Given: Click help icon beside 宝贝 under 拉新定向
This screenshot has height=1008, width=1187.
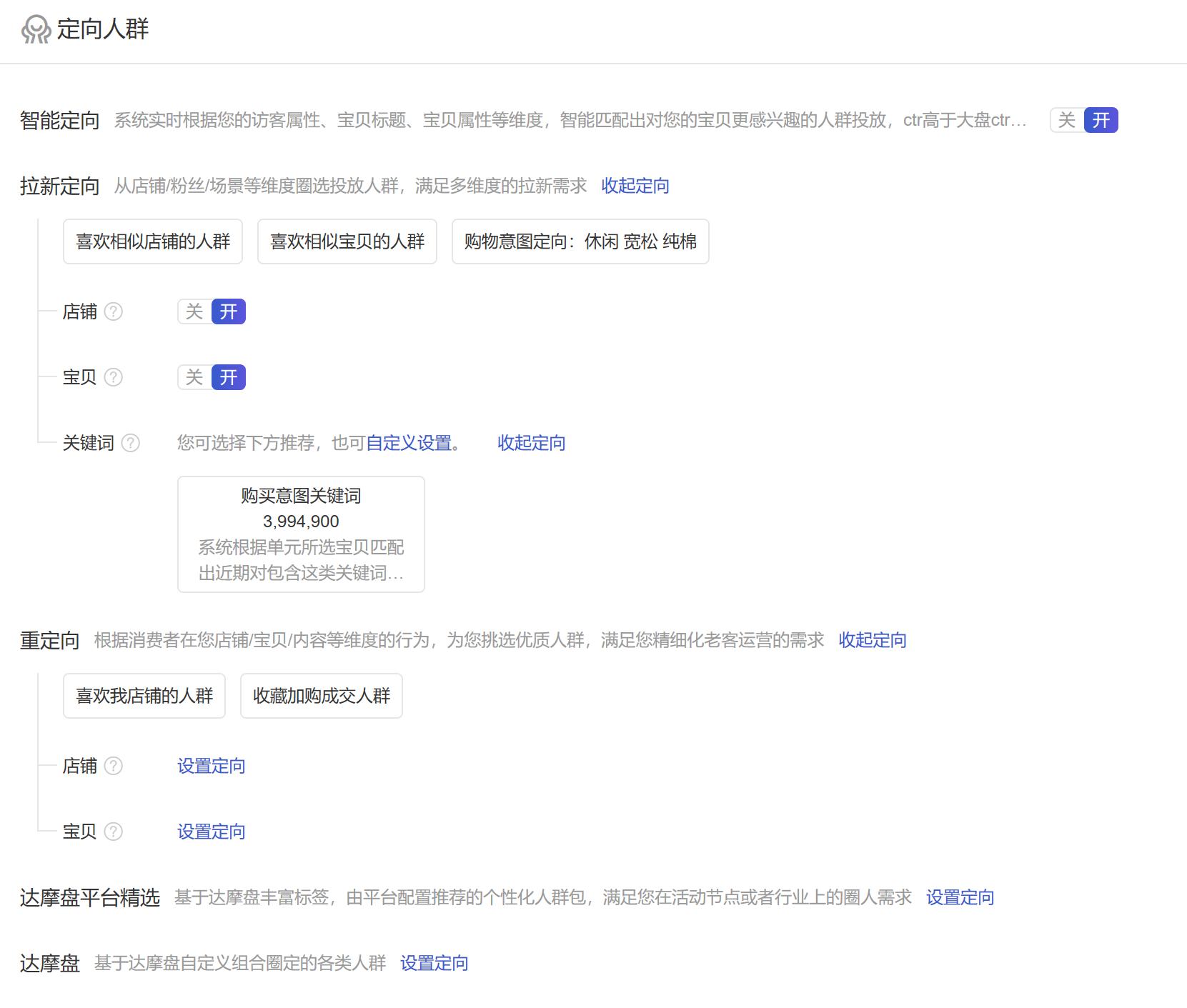Looking at the screenshot, I should 114,377.
